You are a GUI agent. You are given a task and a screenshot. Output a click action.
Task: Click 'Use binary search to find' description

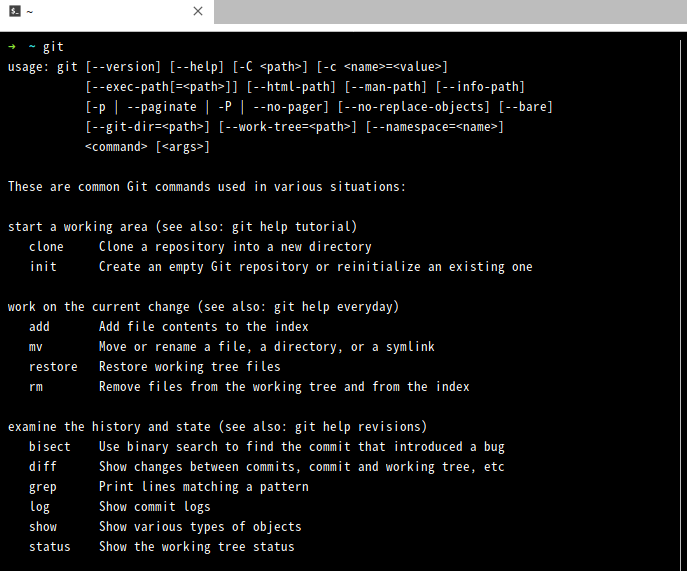[x=302, y=447]
